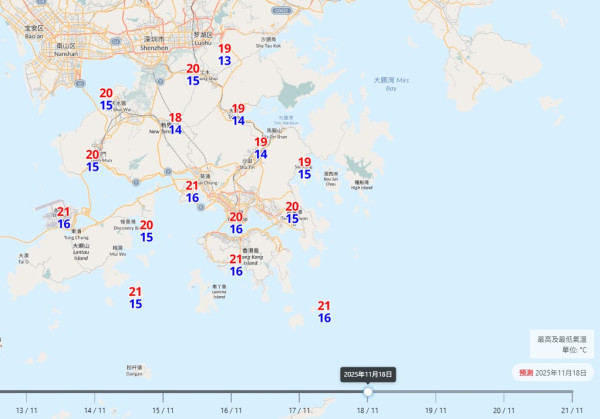Click the Mui Wo label
The width and height of the screenshot is (600, 419).
coord(118,251)
